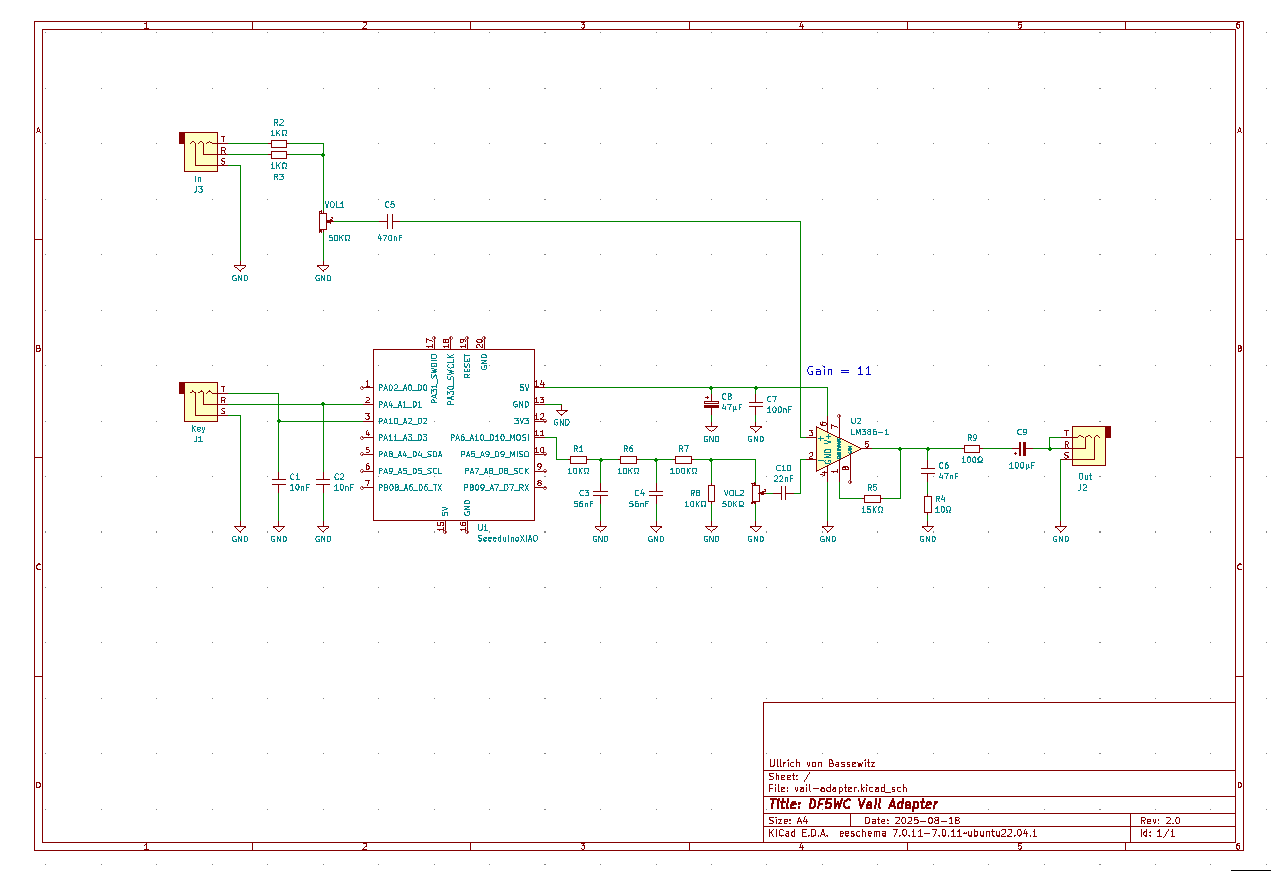Click the 'Sheet: /' field in title block

(789, 776)
